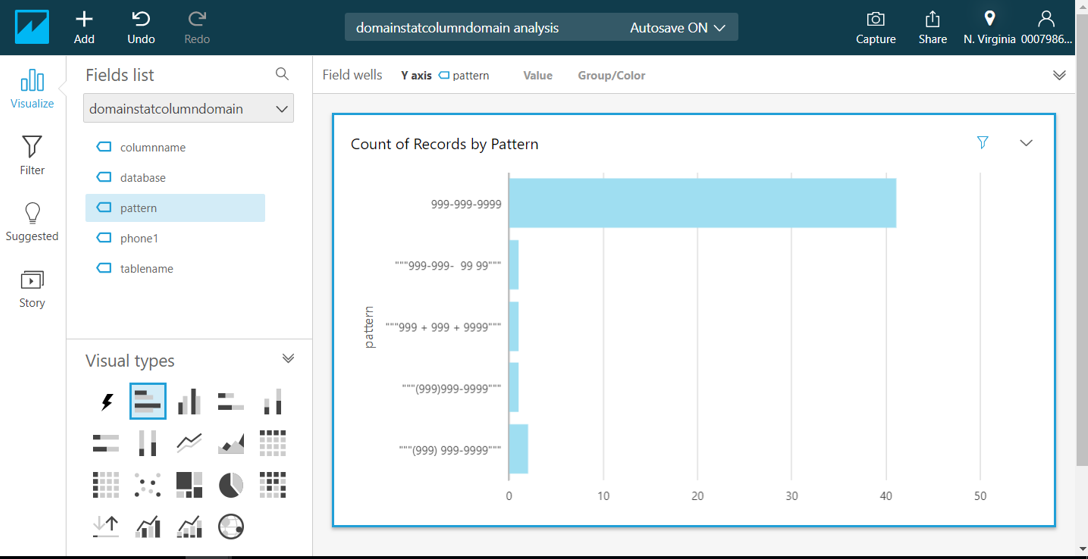Select the geospatial globe visual type
This screenshot has height=559, width=1088.
click(x=231, y=526)
